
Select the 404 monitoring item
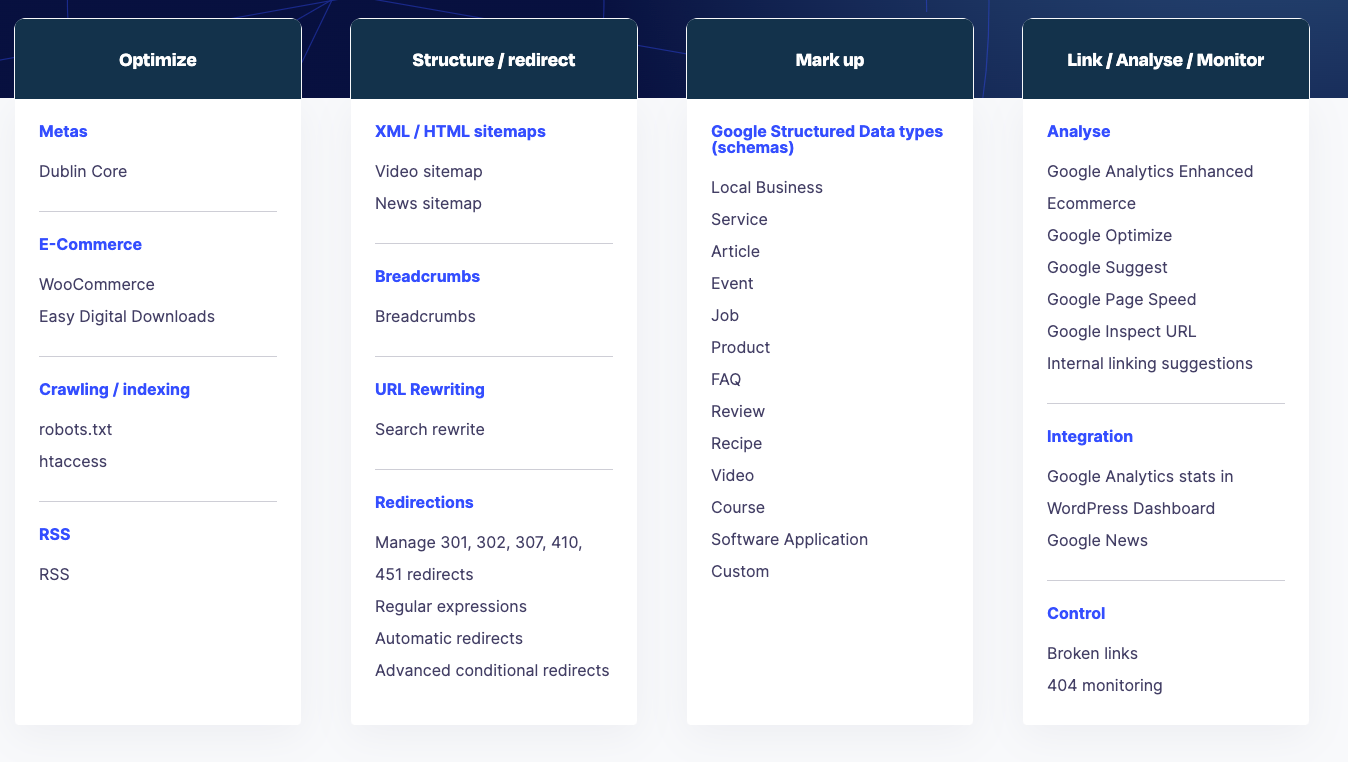click(x=1104, y=685)
